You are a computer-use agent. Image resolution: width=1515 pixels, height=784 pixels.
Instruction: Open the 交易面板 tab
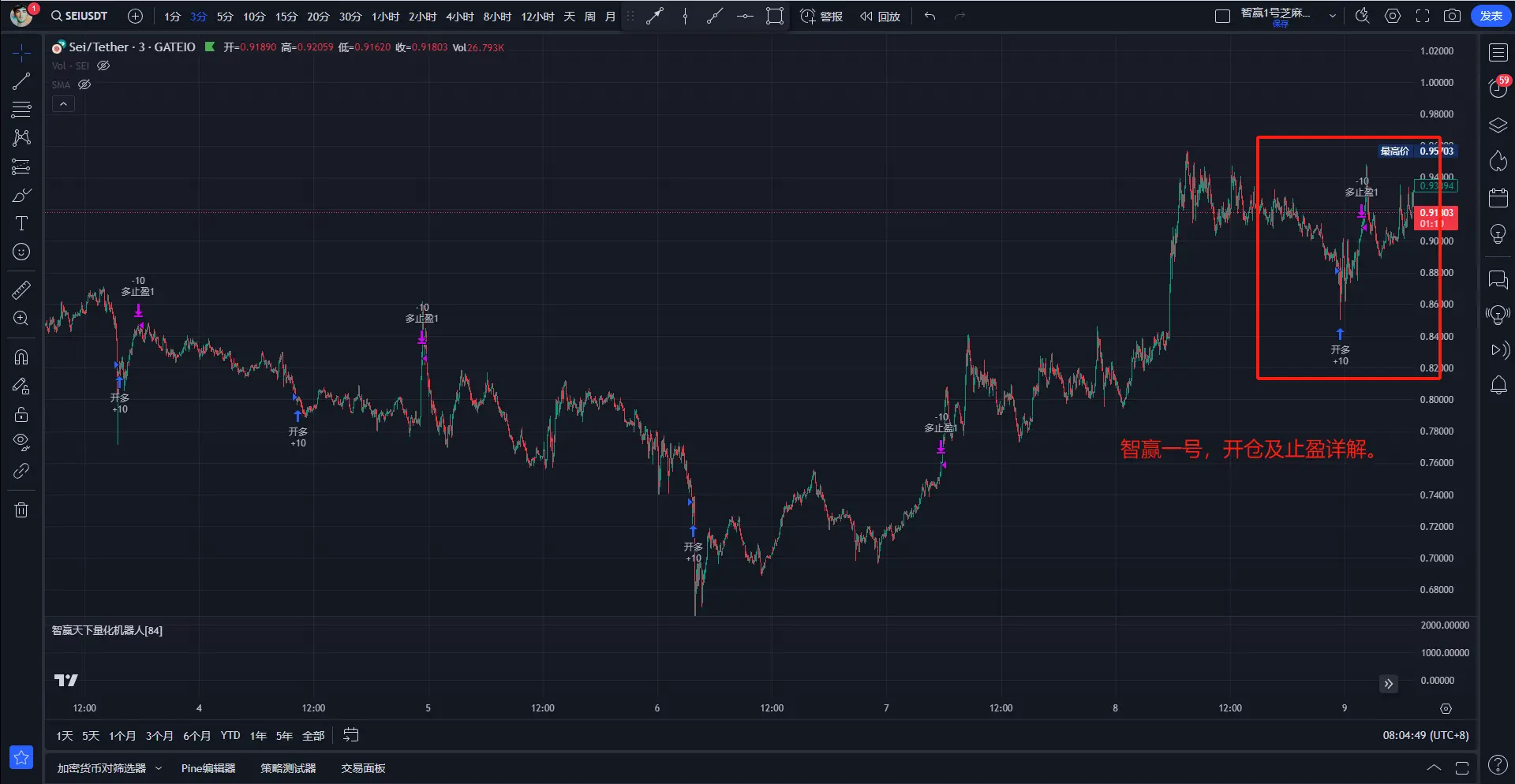363,768
